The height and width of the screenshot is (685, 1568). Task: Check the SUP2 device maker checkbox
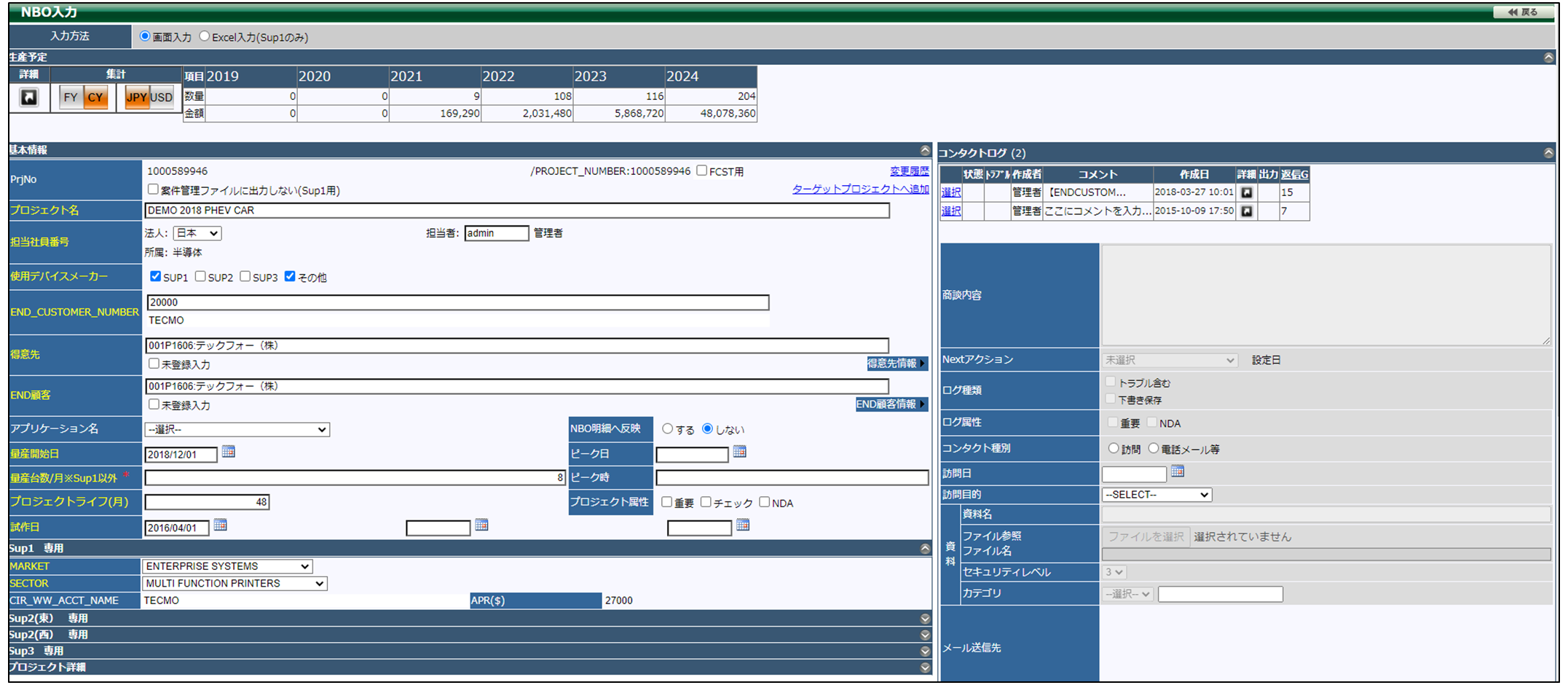(x=200, y=276)
